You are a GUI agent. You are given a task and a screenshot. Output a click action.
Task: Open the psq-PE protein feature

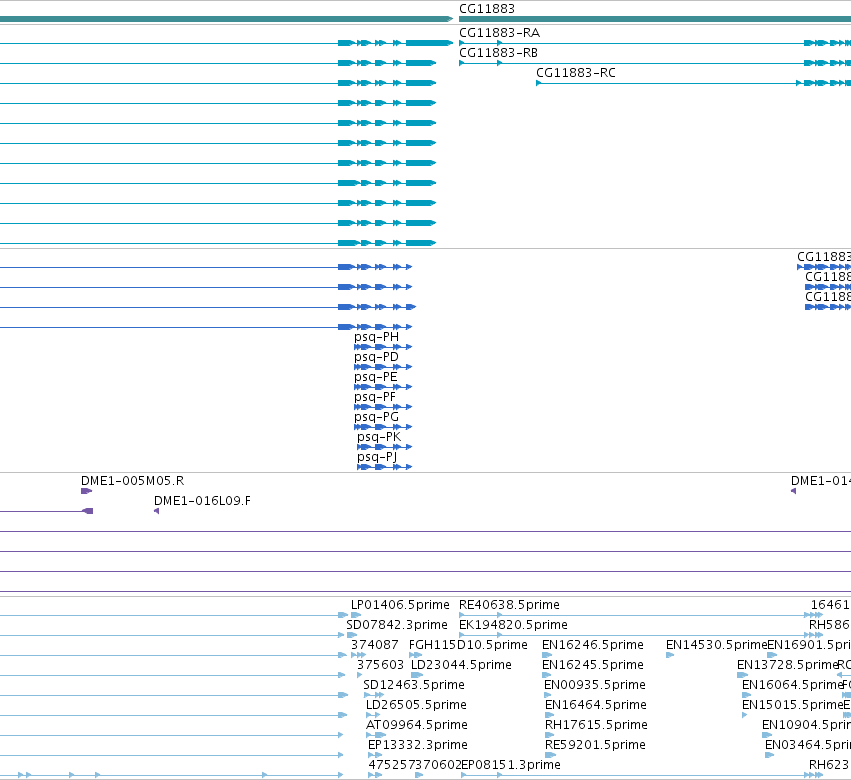[x=376, y=377]
